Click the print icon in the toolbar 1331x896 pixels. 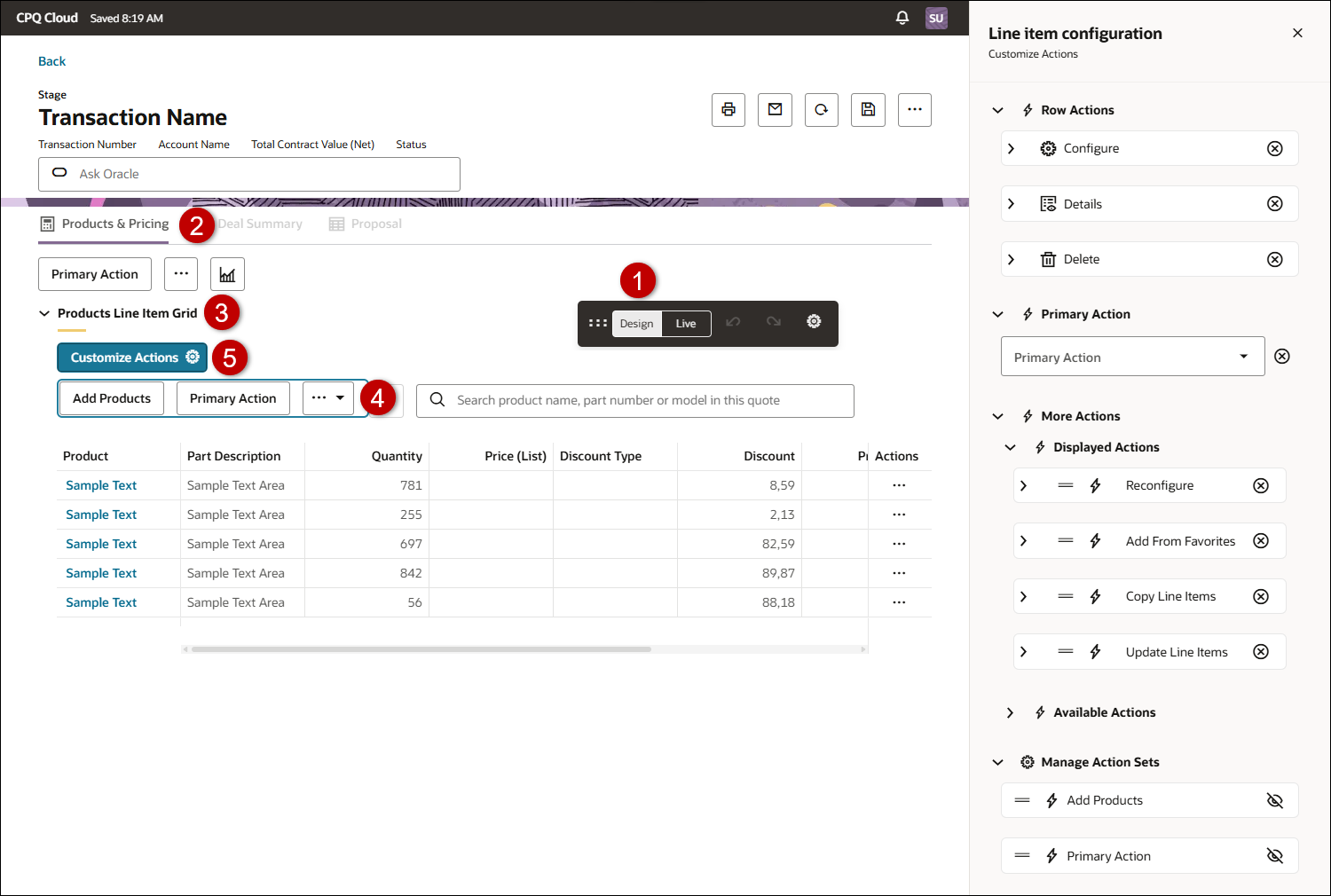[728, 109]
